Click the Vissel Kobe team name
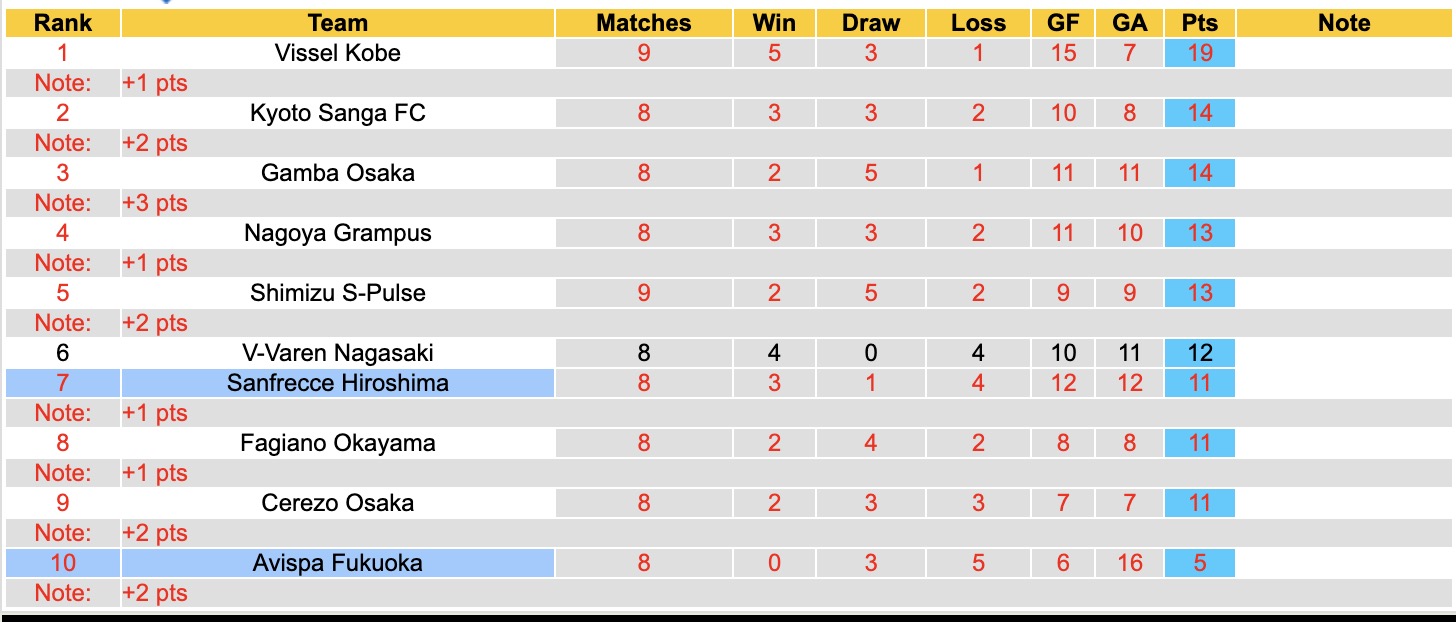 [338, 53]
